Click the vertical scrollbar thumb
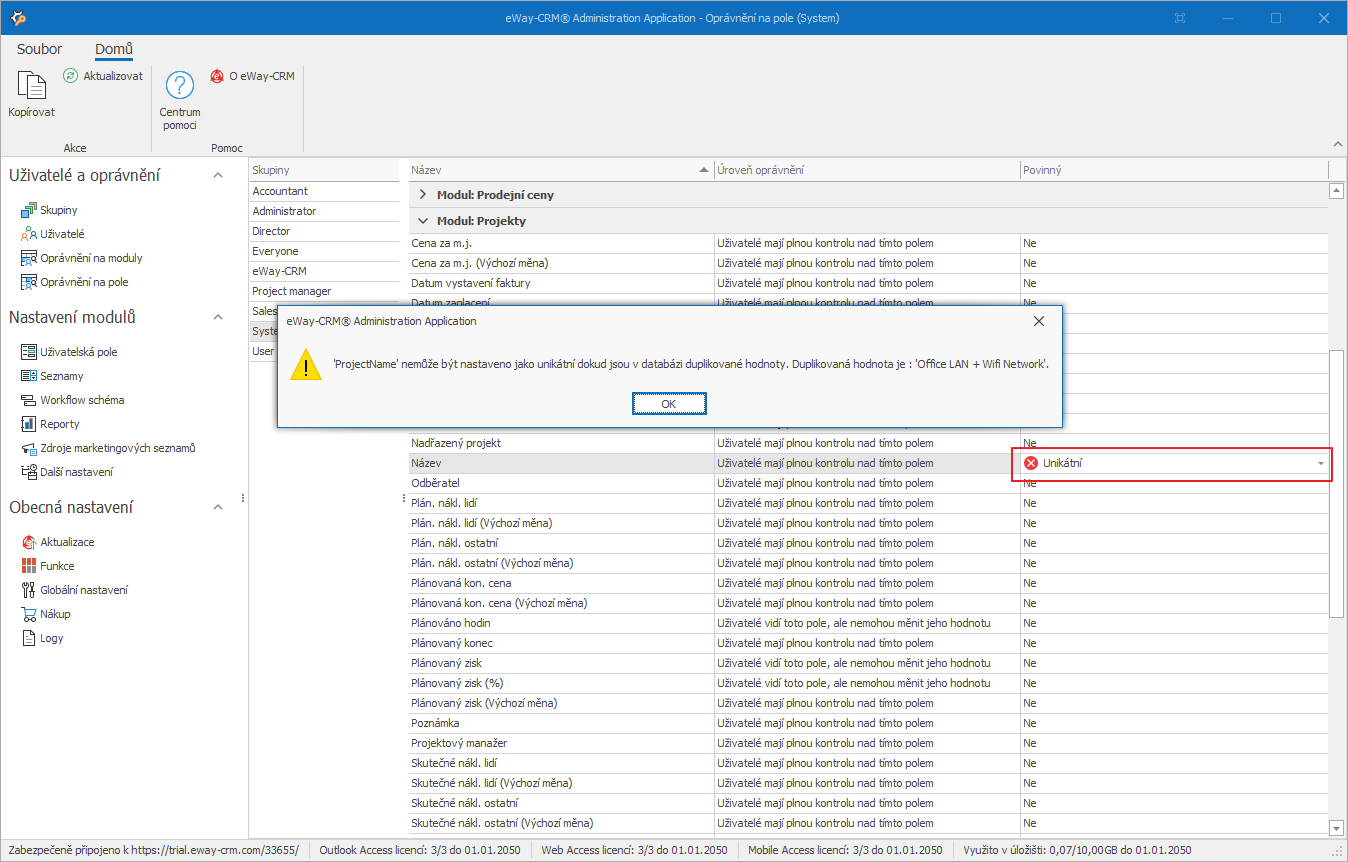 (1335, 484)
